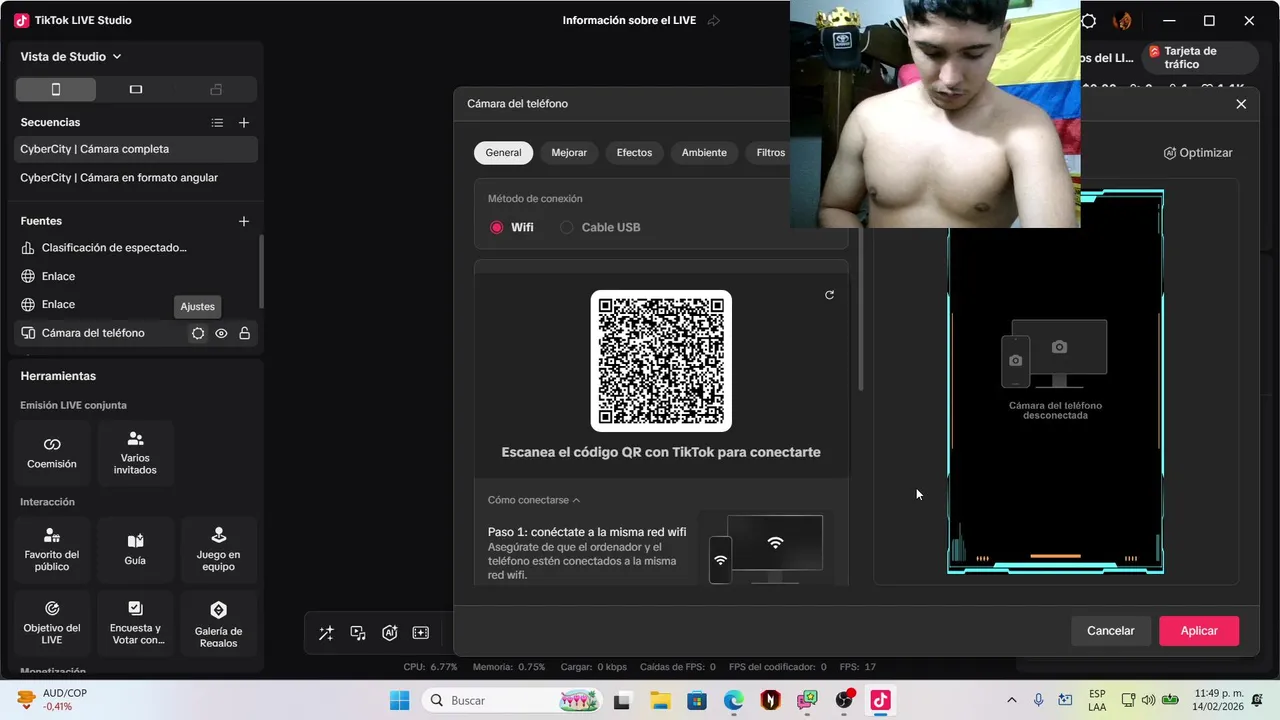Switch to the Ambiente tab
This screenshot has height=720, width=1280.
coord(704,153)
